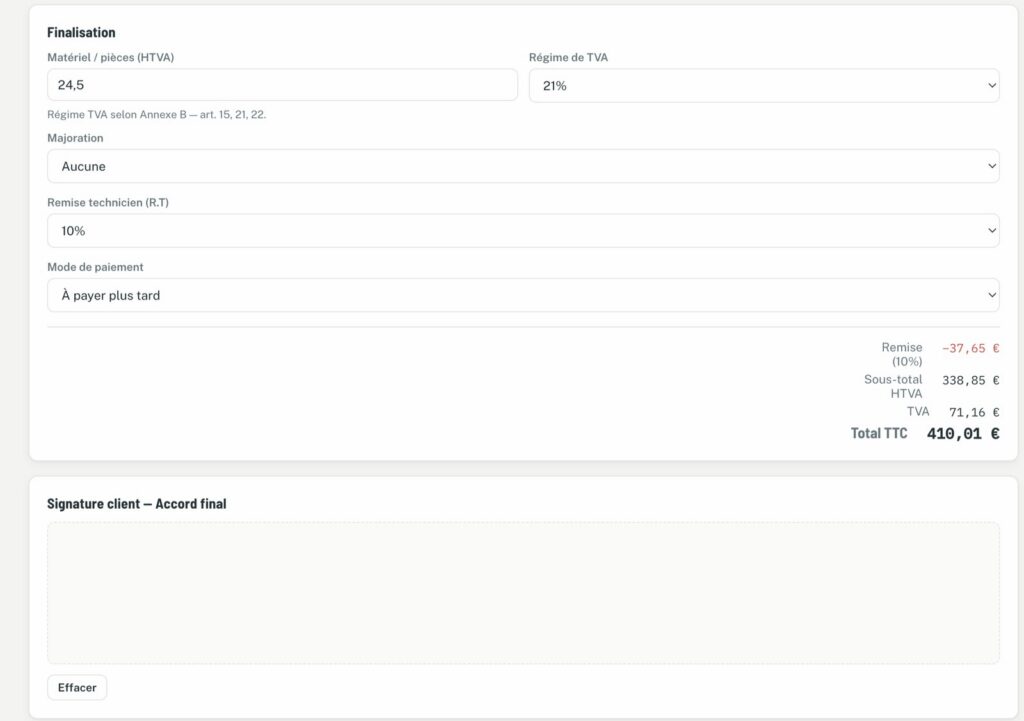Click the Effacer button

coord(77,688)
